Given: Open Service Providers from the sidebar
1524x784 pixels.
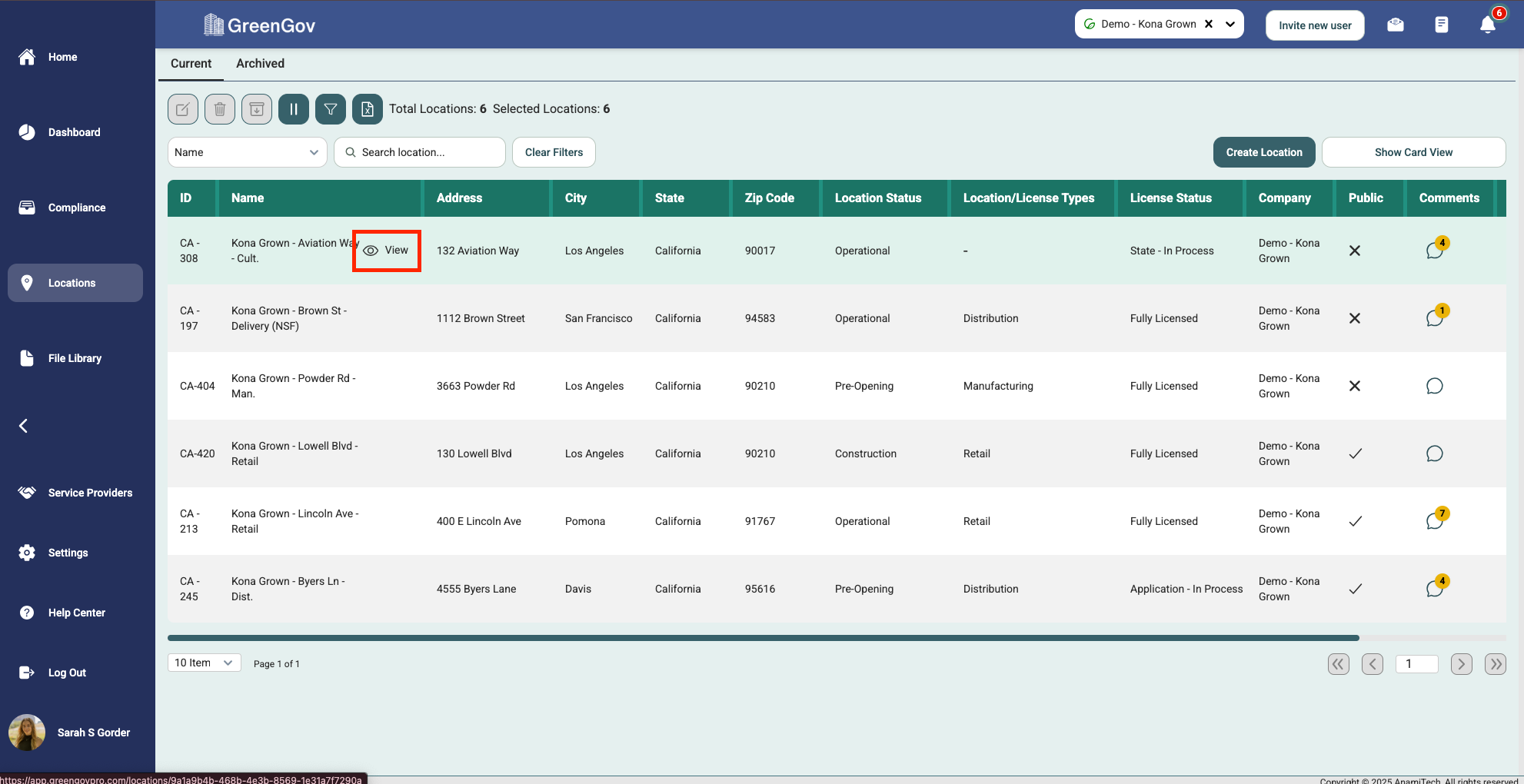Looking at the screenshot, I should coord(75,493).
